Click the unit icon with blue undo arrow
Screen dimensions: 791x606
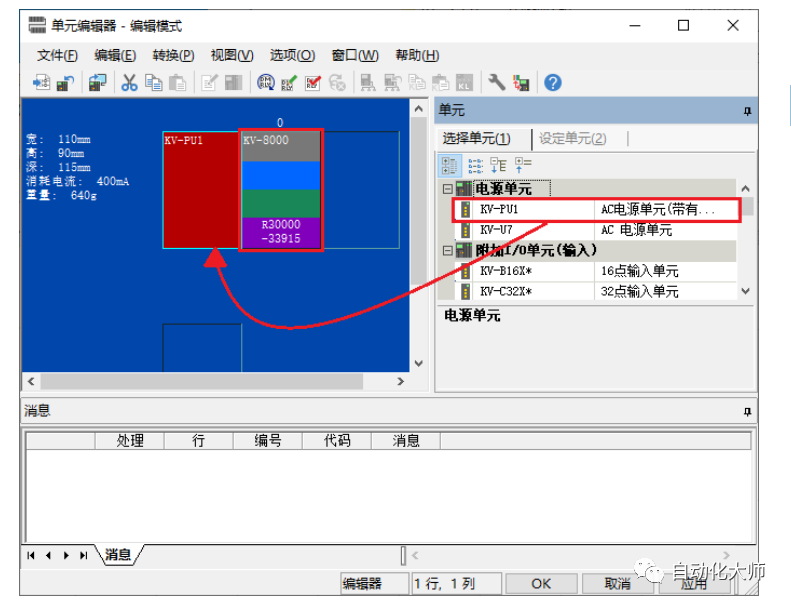pyautogui.click(x=65, y=82)
